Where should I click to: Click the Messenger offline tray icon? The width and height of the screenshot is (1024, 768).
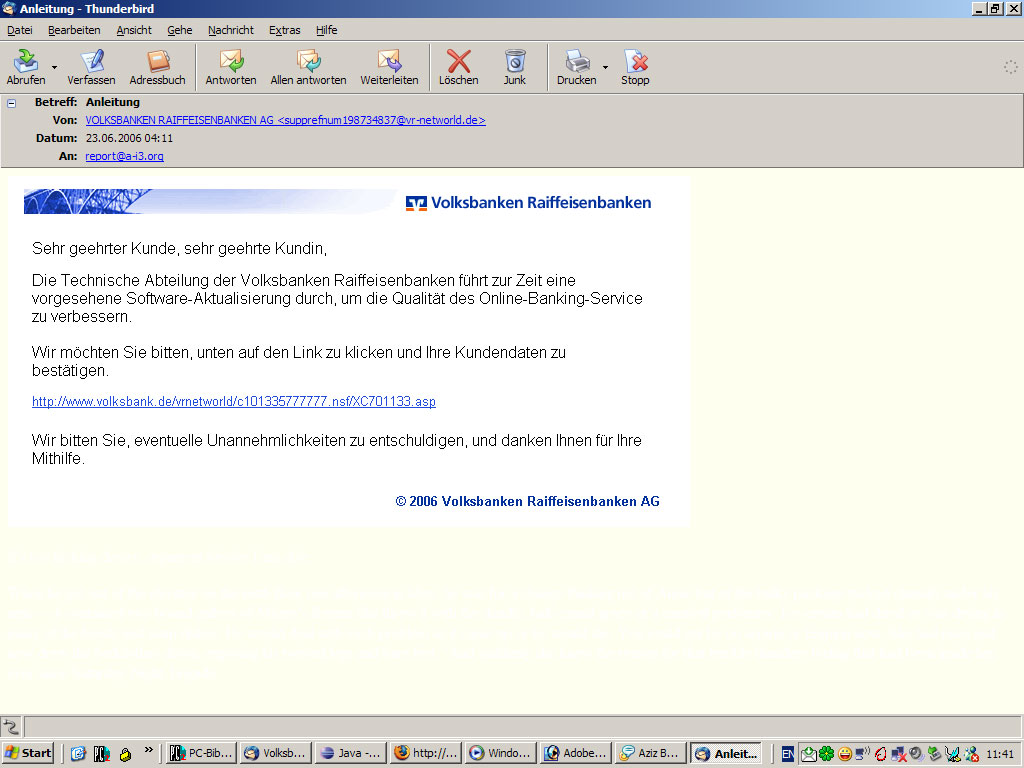971,754
